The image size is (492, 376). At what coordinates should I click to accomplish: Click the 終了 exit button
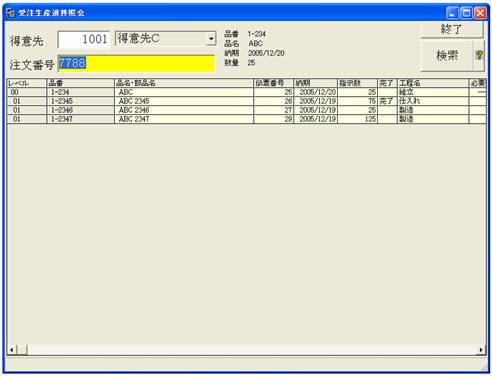[452, 30]
